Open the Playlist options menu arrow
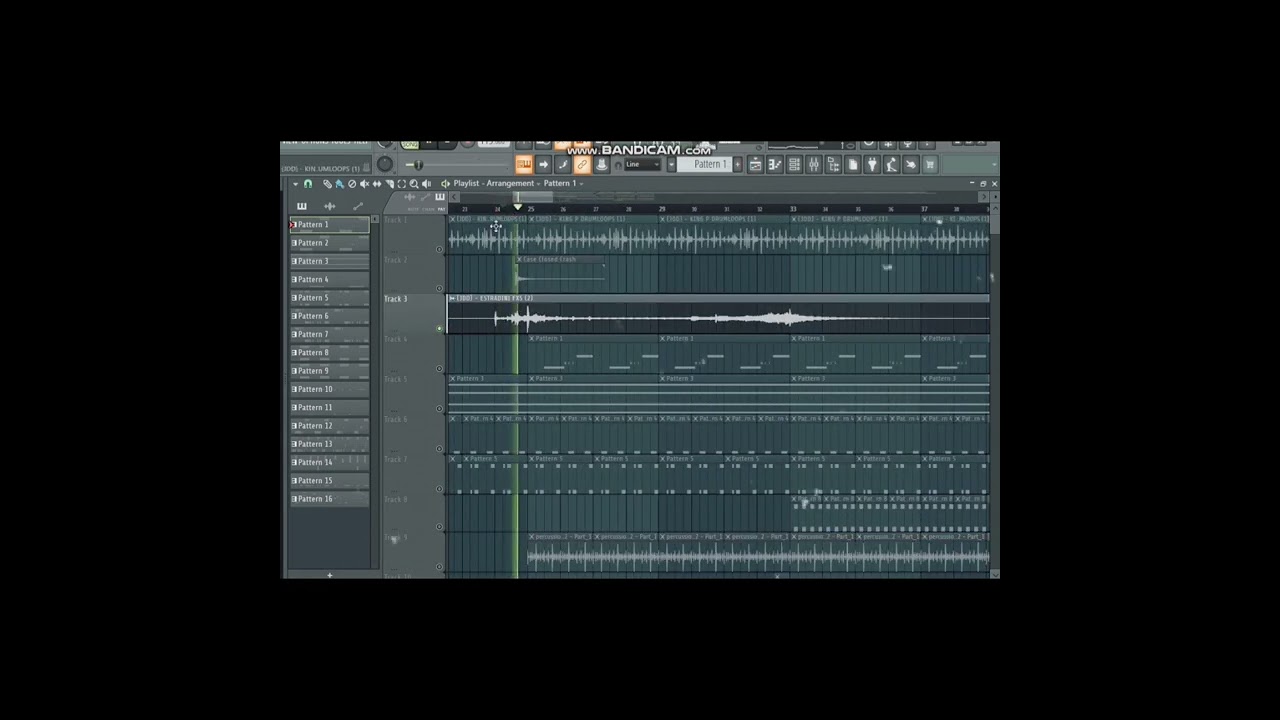The width and height of the screenshot is (1280, 720). 295,184
